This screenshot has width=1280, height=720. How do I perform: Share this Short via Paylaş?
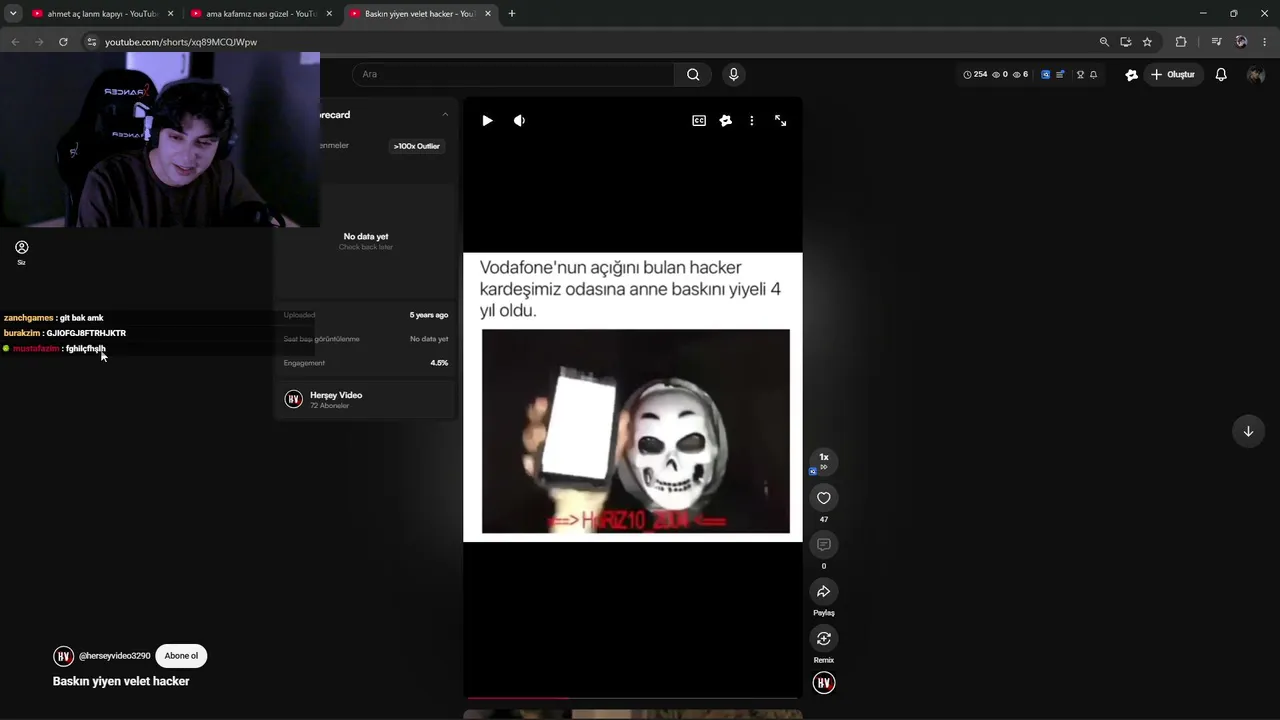pos(824,592)
